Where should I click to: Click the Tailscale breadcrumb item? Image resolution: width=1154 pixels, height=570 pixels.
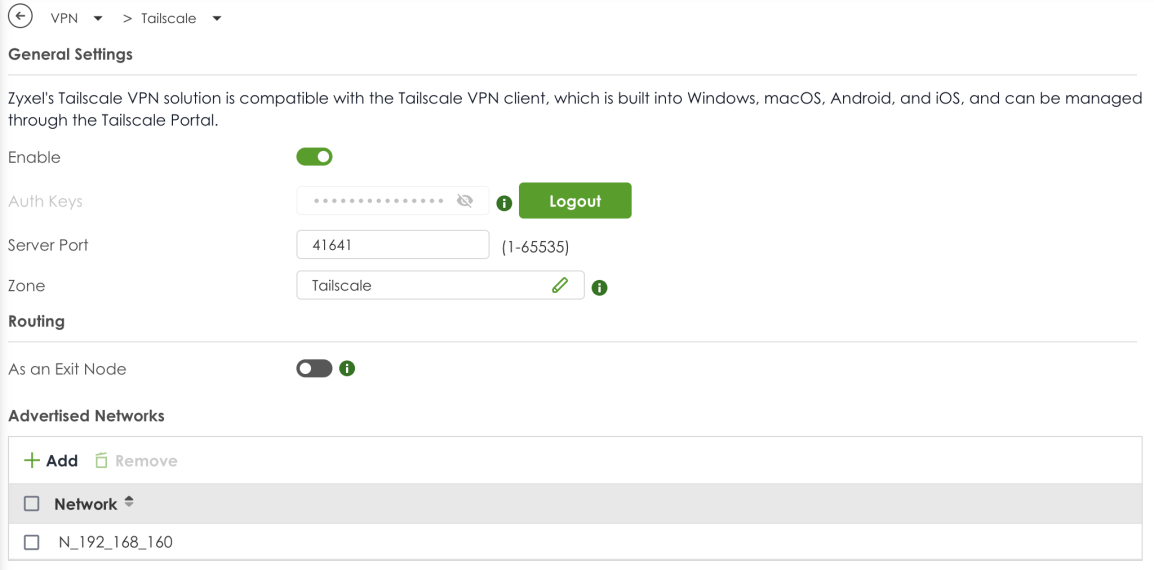168,19
